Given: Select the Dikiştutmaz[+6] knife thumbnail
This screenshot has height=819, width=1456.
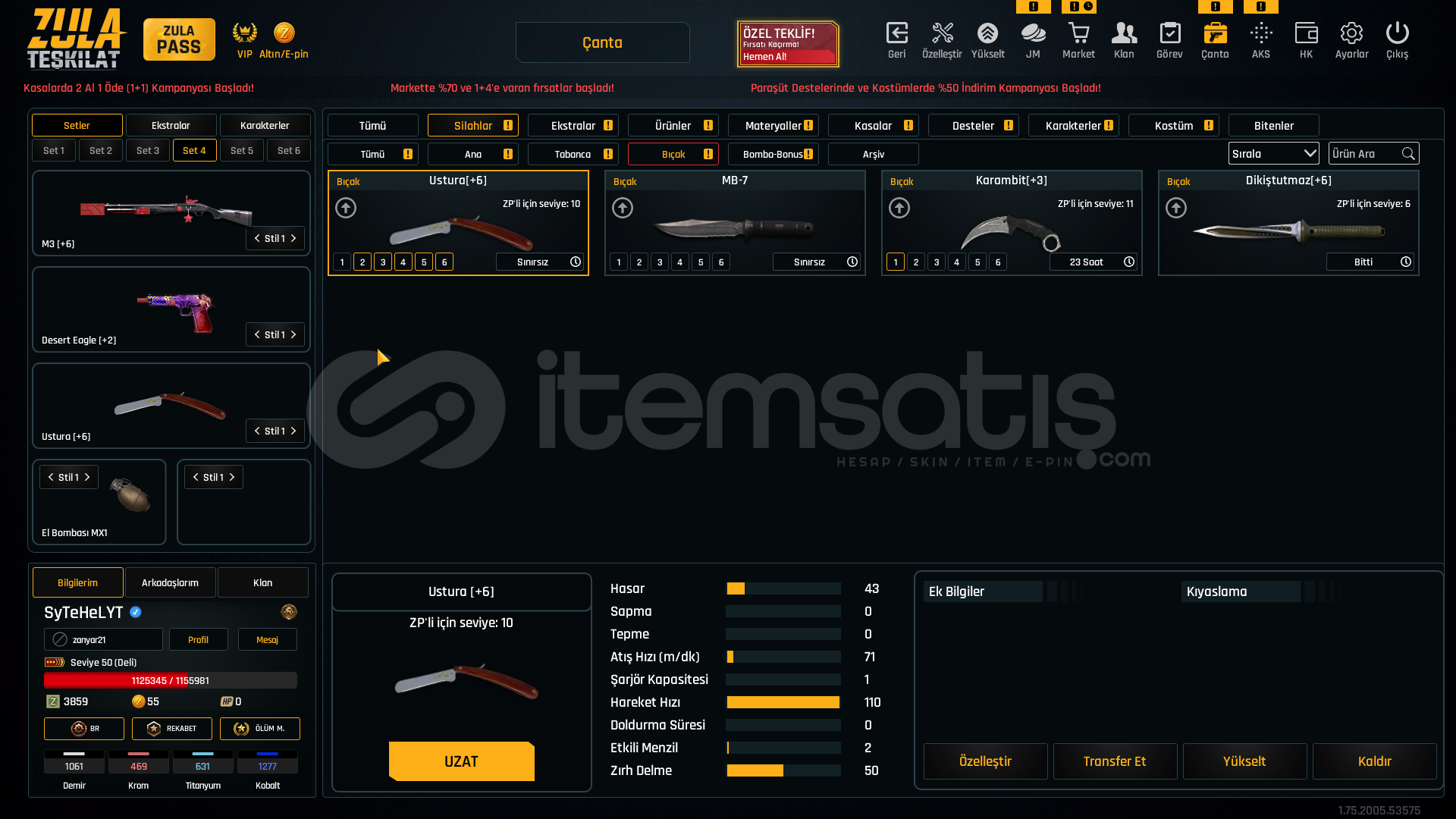Looking at the screenshot, I should pos(1288,230).
